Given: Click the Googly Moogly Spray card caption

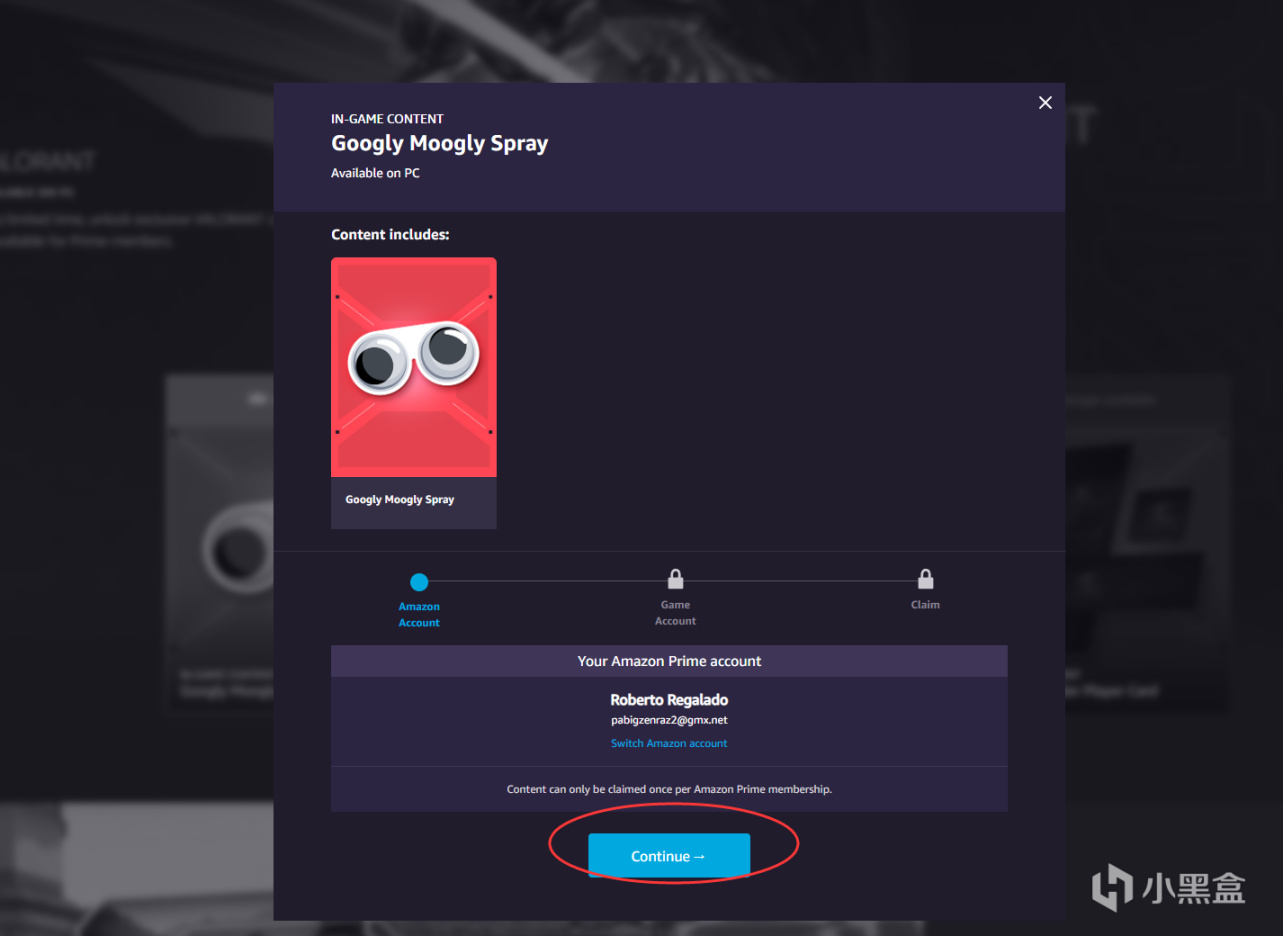Looking at the screenshot, I should pyautogui.click(x=400, y=500).
